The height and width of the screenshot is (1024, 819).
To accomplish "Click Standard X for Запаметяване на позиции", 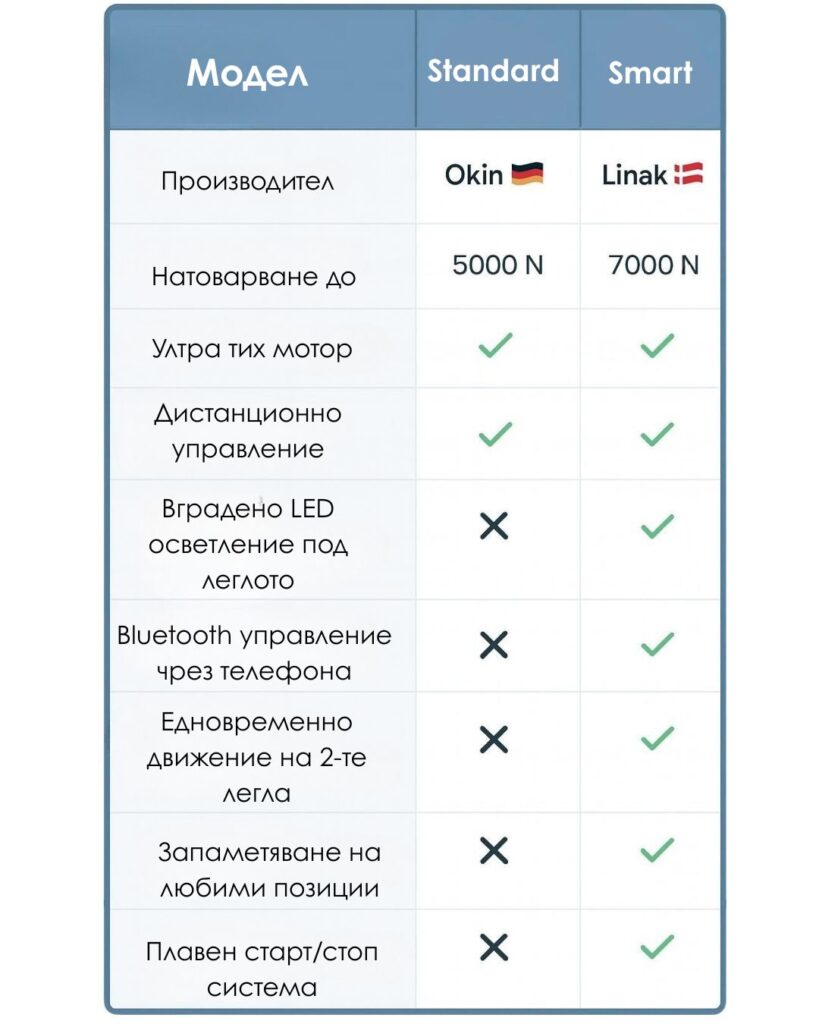I will tap(494, 851).
